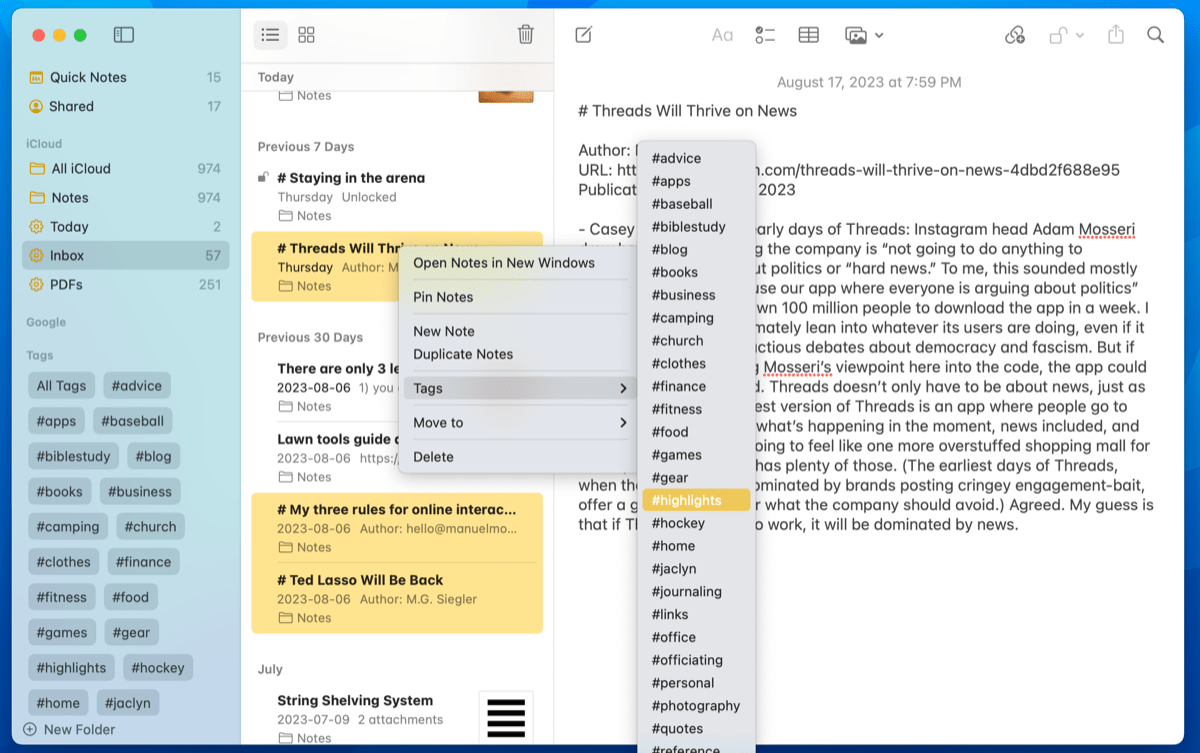Screen dimensions: 1200x753
Task: Delete notes with the trash icon
Action: (x=526, y=35)
